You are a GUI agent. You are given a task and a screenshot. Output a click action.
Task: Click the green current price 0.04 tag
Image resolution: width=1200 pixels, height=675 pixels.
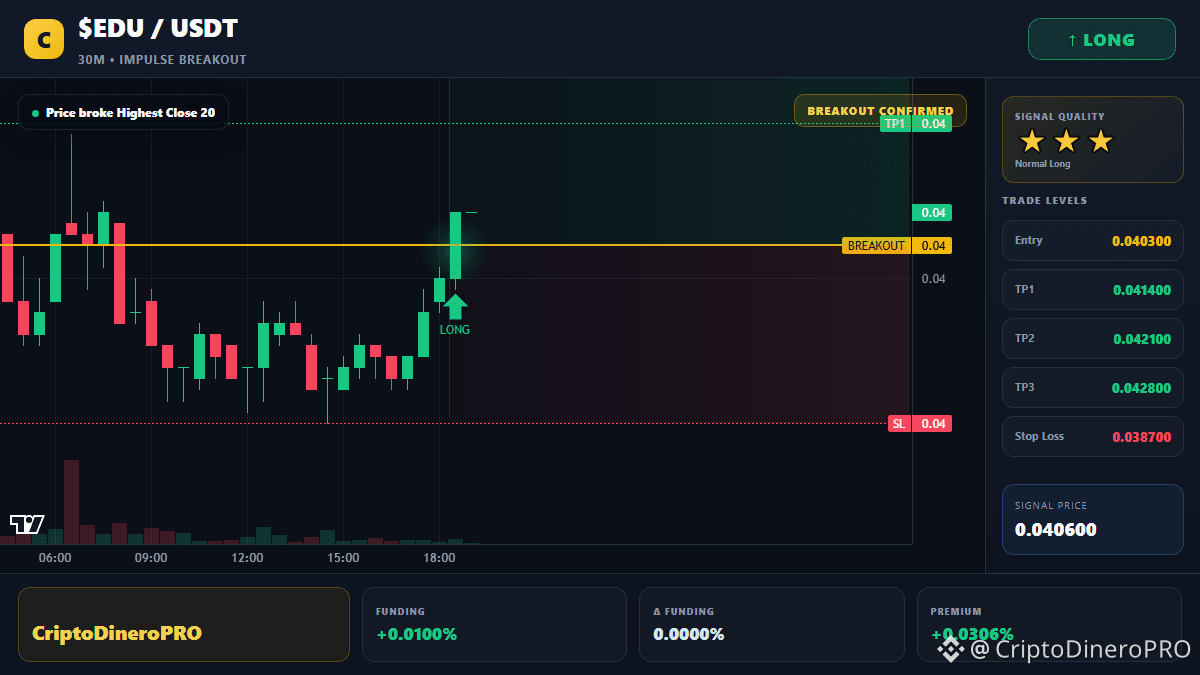pyautogui.click(x=932, y=213)
